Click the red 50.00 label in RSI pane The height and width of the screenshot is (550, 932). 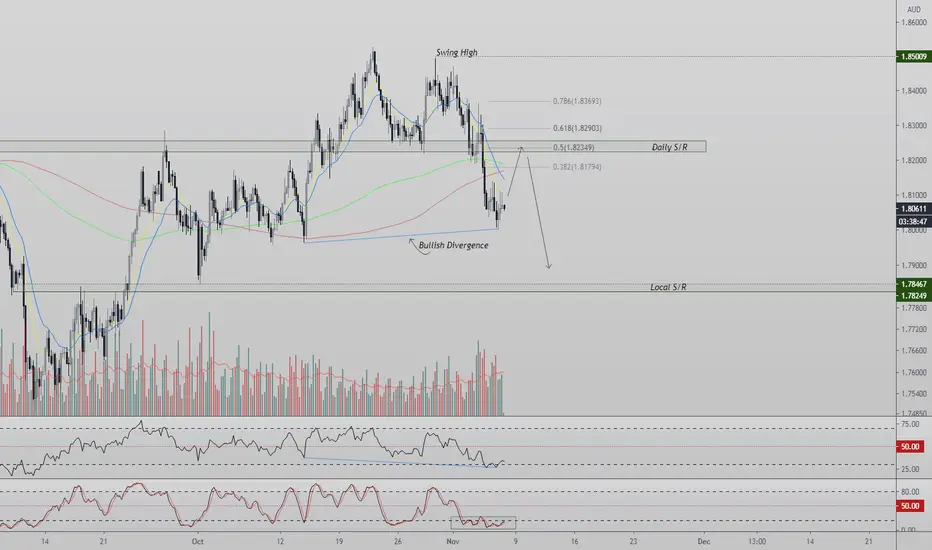point(910,447)
